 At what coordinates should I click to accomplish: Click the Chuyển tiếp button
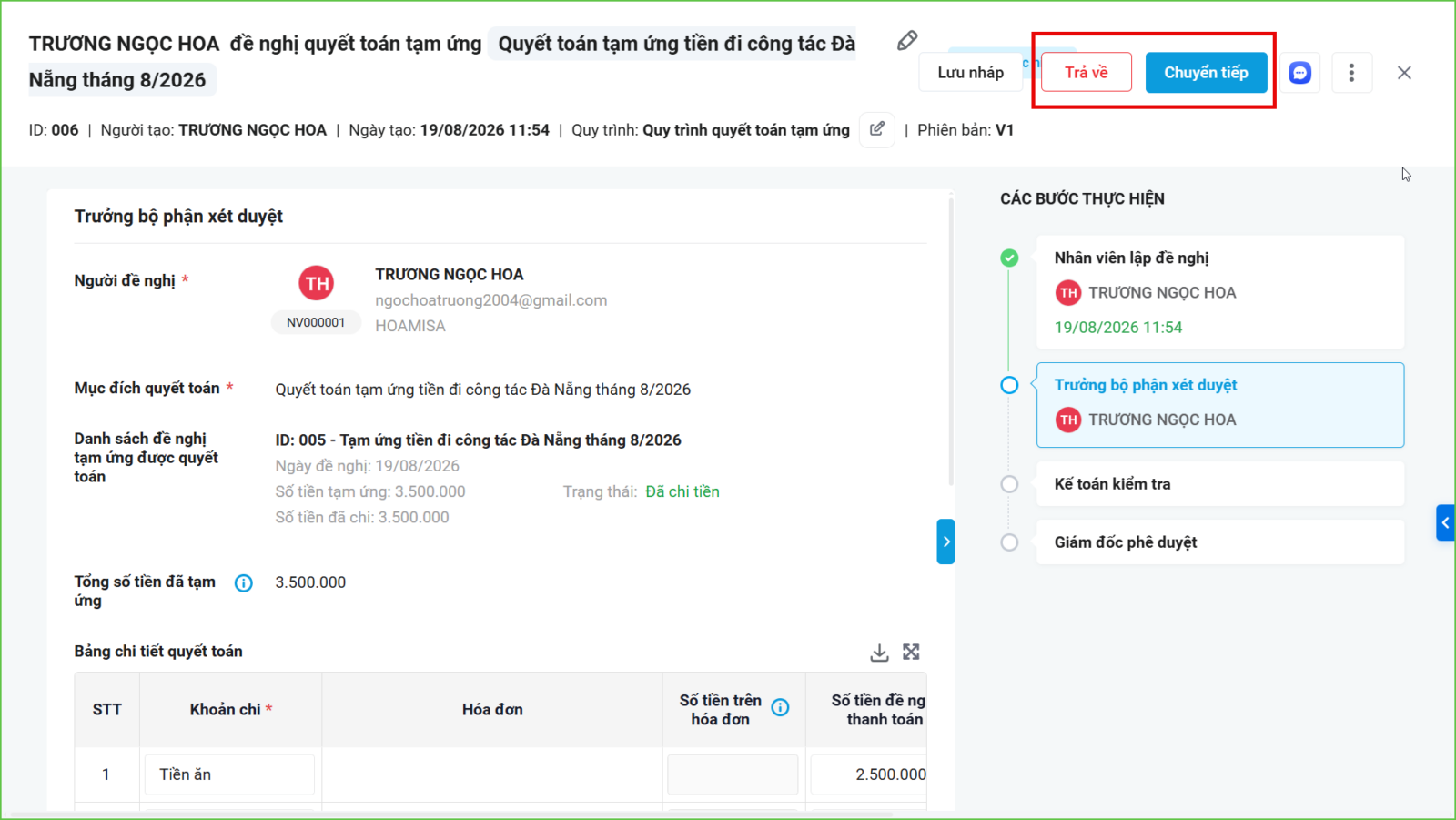[1206, 73]
